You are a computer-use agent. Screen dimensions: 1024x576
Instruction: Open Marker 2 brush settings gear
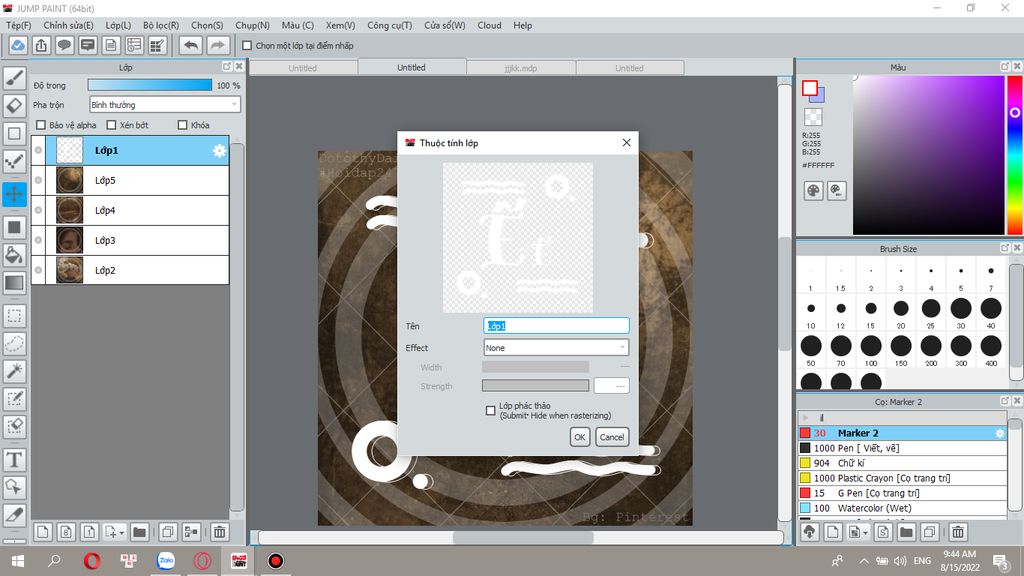(999, 433)
